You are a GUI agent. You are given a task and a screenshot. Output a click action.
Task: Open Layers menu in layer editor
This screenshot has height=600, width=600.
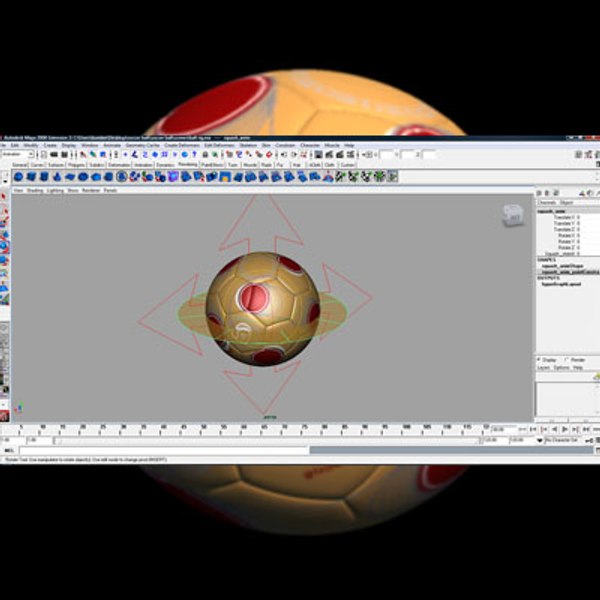[x=543, y=367]
